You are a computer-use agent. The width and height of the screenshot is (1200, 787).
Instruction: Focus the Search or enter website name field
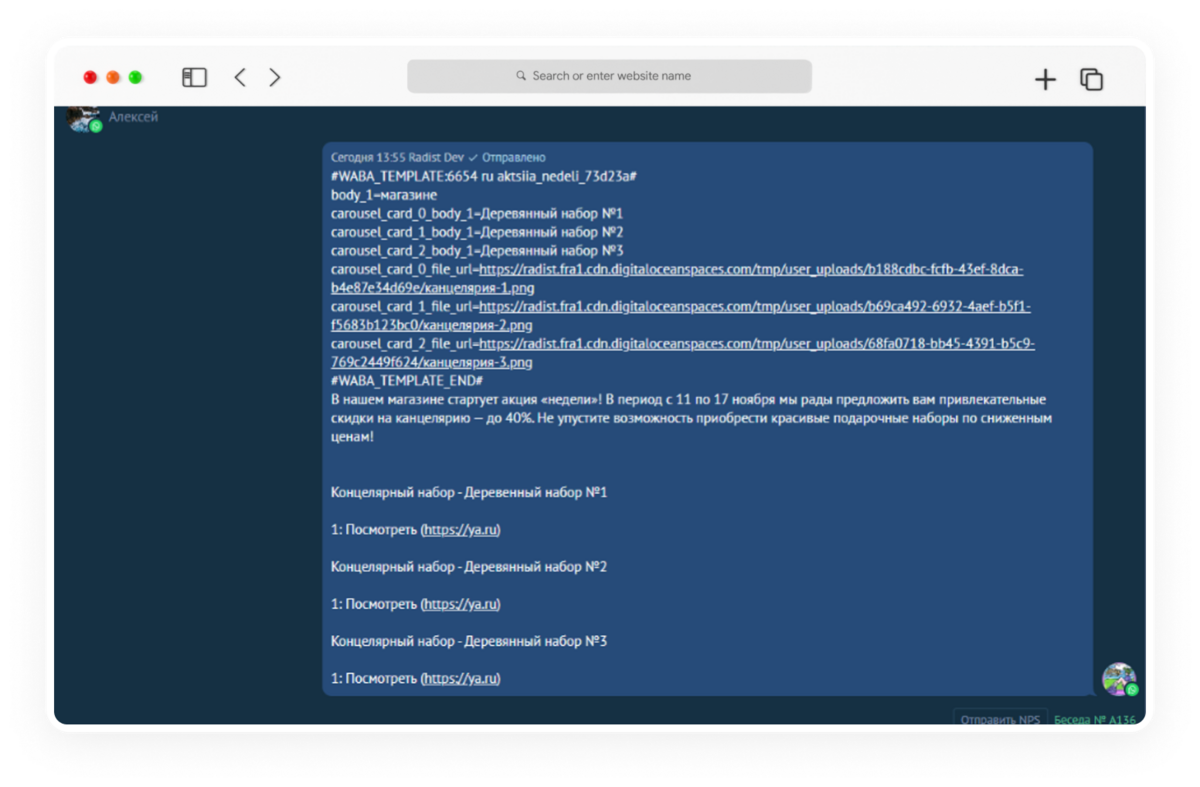point(609,76)
